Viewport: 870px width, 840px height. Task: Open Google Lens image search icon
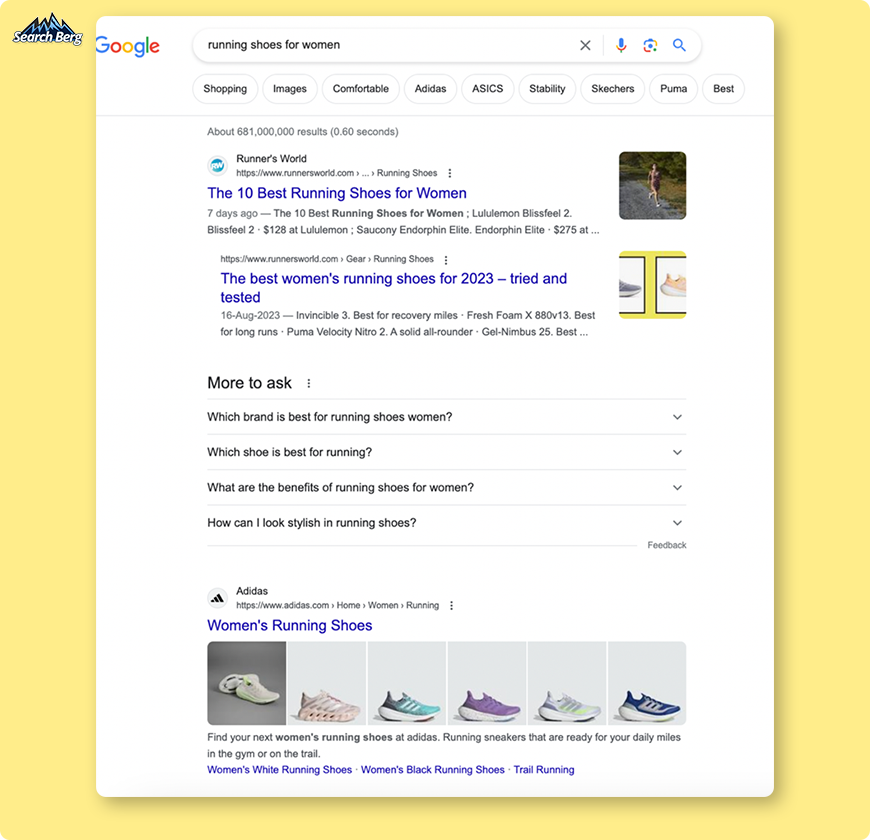[x=650, y=45]
